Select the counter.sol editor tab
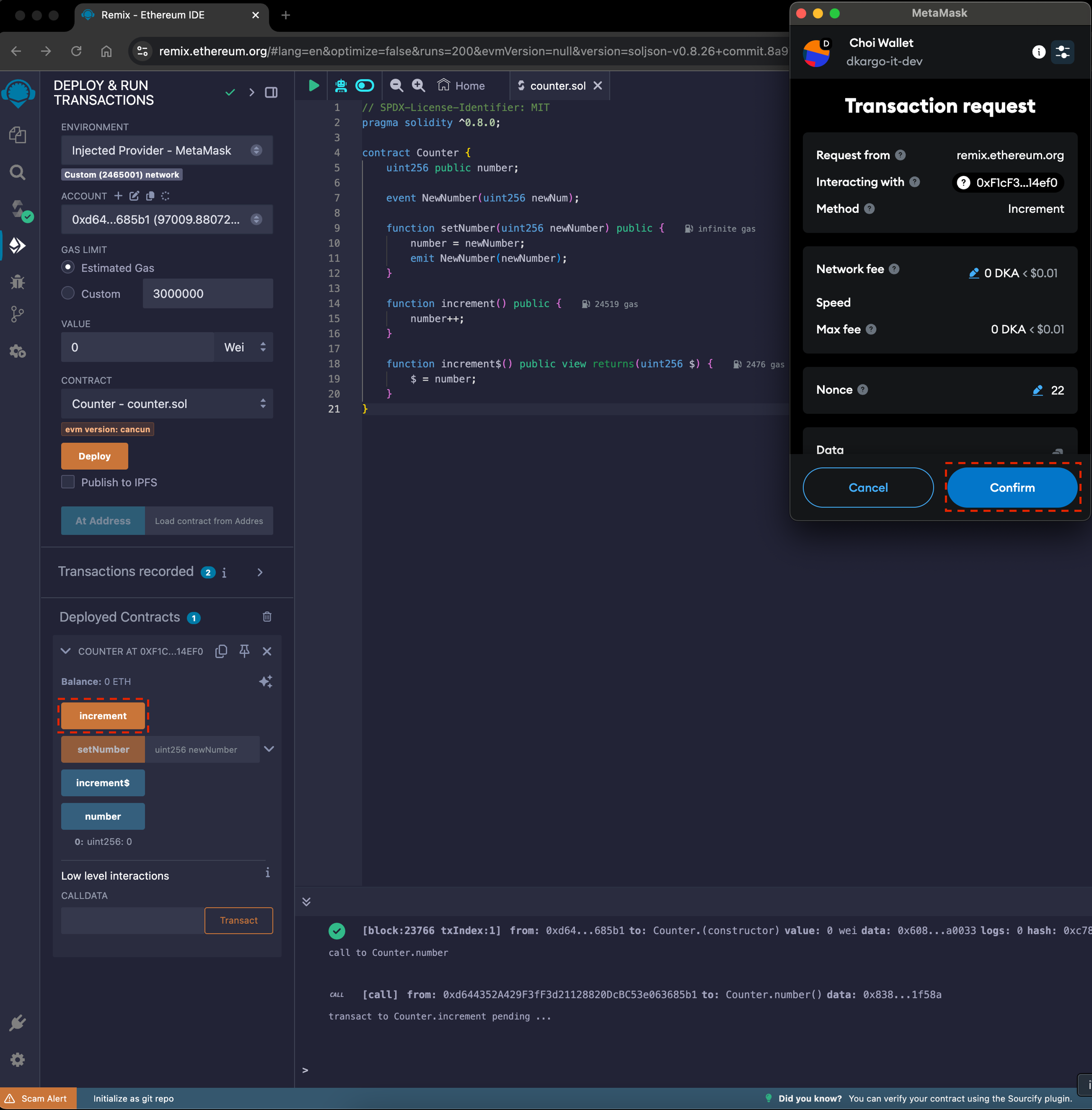The width and height of the screenshot is (1092, 1110). click(557, 85)
